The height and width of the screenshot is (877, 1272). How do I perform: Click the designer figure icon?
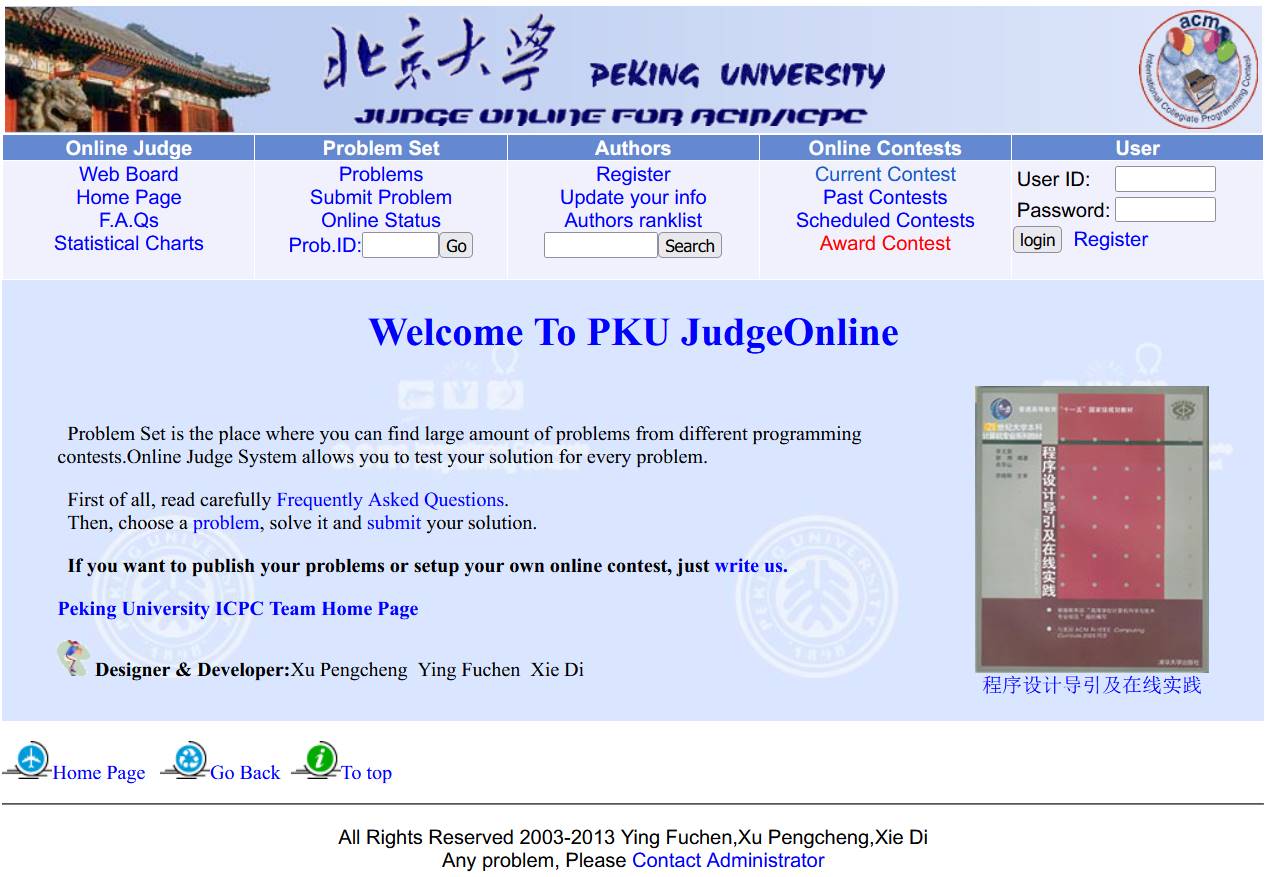pos(72,658)
